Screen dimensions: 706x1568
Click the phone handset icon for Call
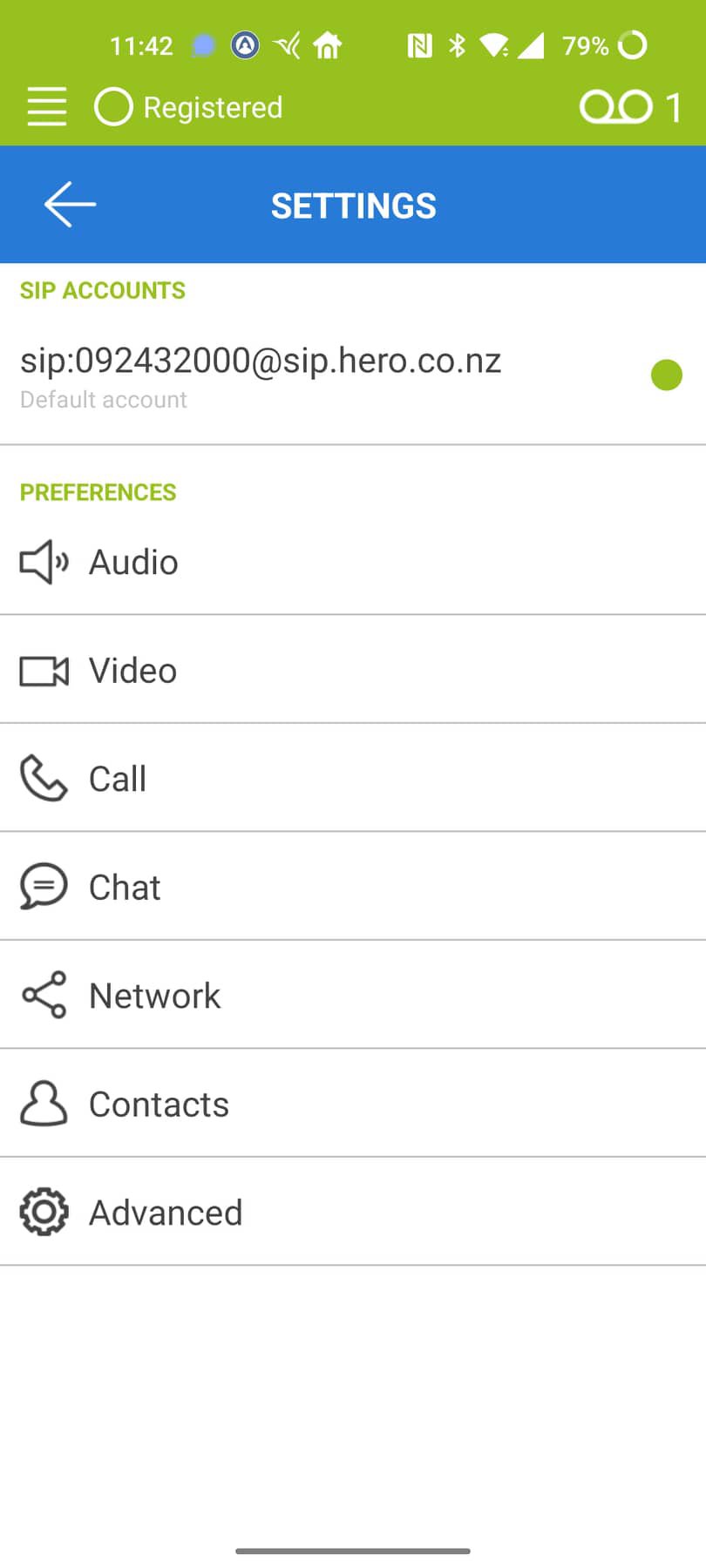pos(44,778)
